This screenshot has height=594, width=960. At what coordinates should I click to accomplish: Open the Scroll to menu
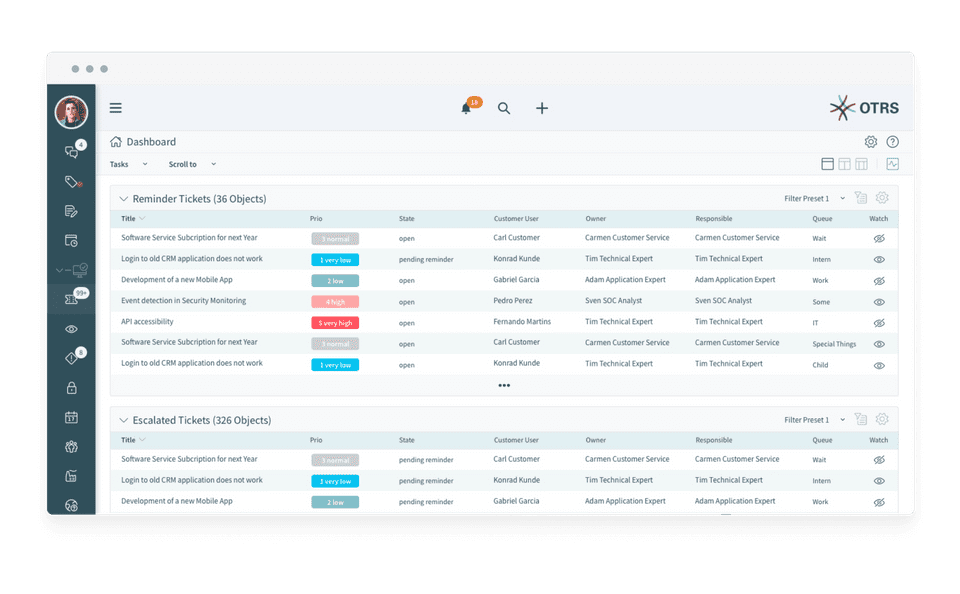point(191,164)
